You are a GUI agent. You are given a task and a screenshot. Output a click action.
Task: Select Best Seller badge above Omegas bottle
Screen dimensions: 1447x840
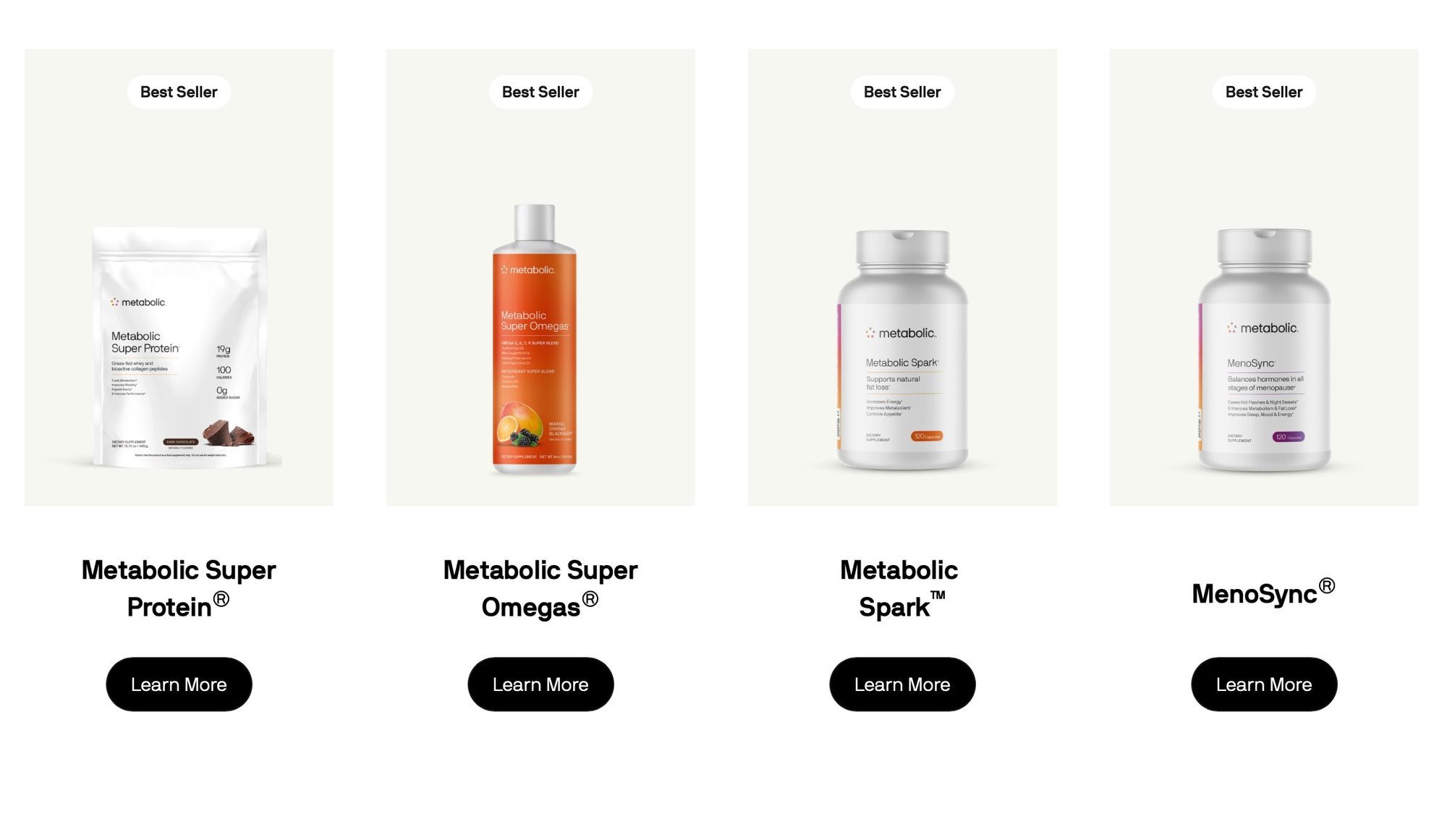540,92
